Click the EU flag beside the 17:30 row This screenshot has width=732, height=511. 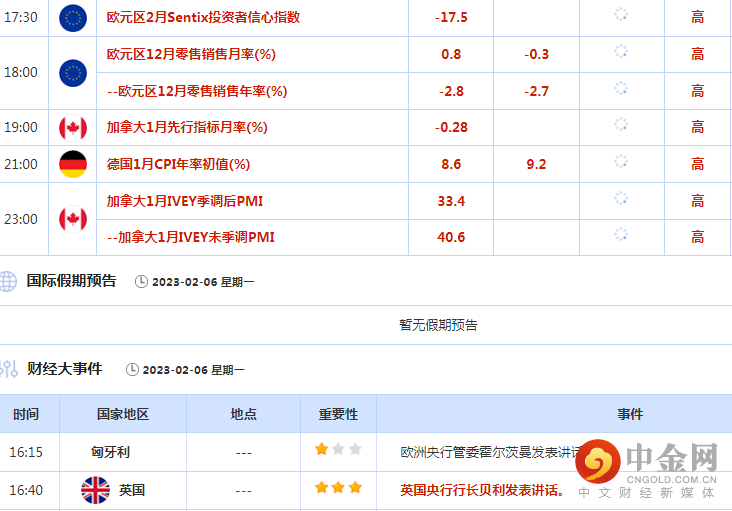pyautogui.click(x=73, y=18)
